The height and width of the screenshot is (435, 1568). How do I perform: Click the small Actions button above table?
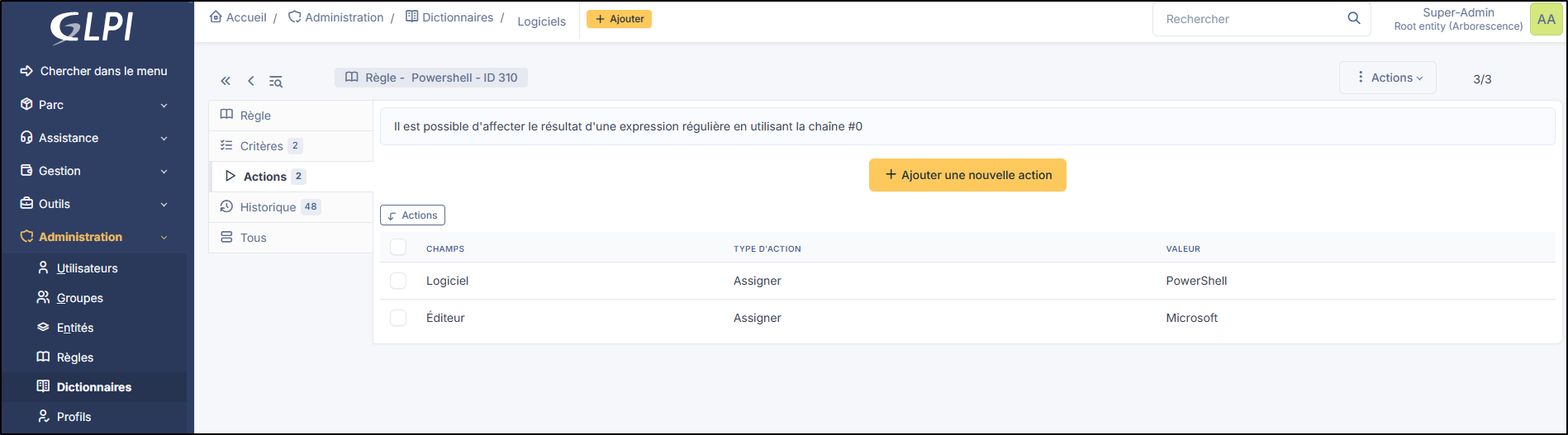pyautogui.click(x=412, y=215)
